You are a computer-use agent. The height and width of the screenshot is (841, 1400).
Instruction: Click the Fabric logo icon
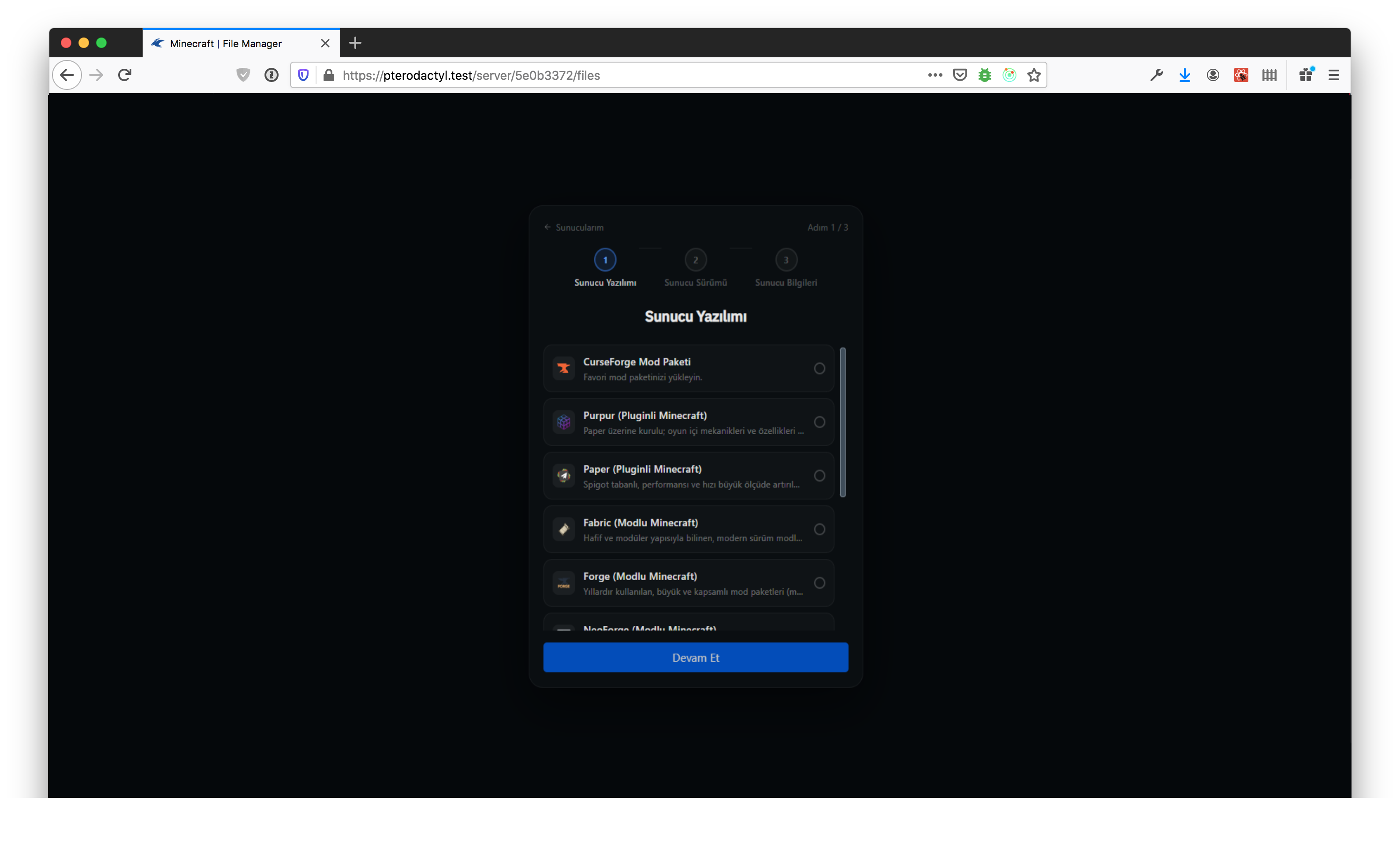(x=563, y=529)
